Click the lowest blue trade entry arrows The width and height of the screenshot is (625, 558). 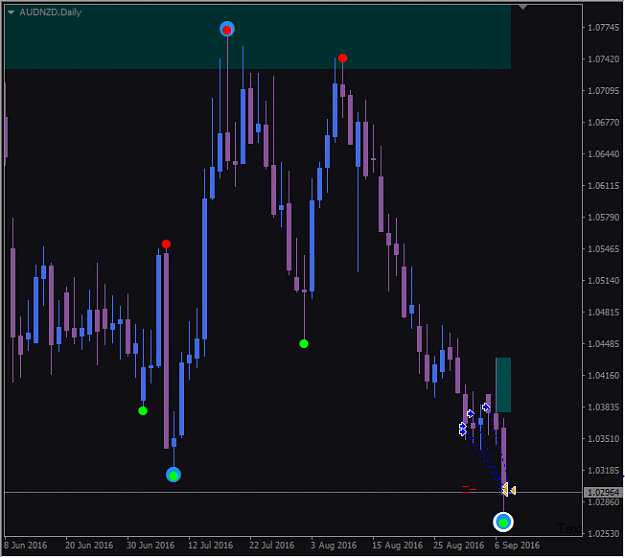point(462,429)
